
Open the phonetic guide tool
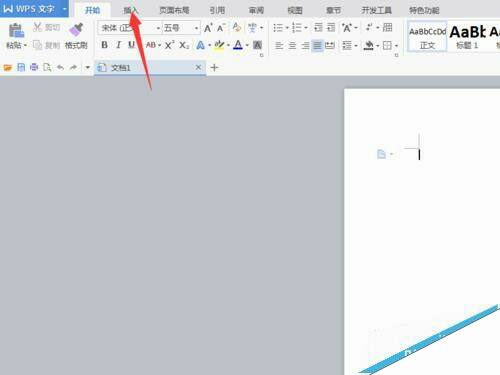point(252,28)
